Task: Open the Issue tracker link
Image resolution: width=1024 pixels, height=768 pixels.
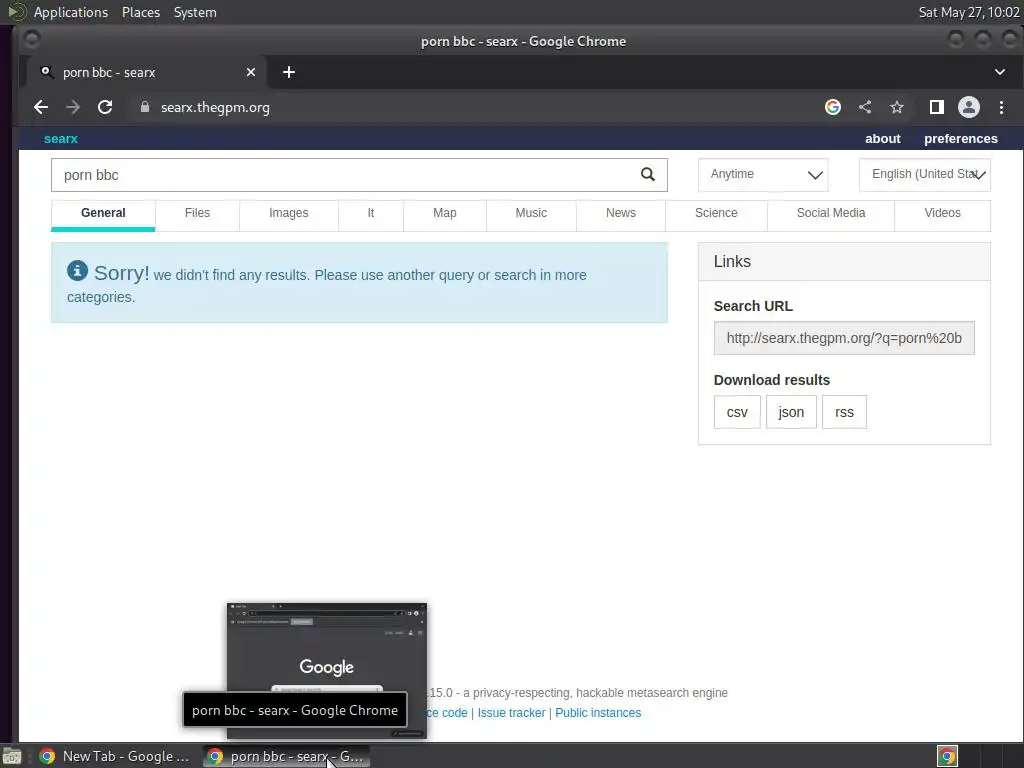Action: tap(511, 713)
